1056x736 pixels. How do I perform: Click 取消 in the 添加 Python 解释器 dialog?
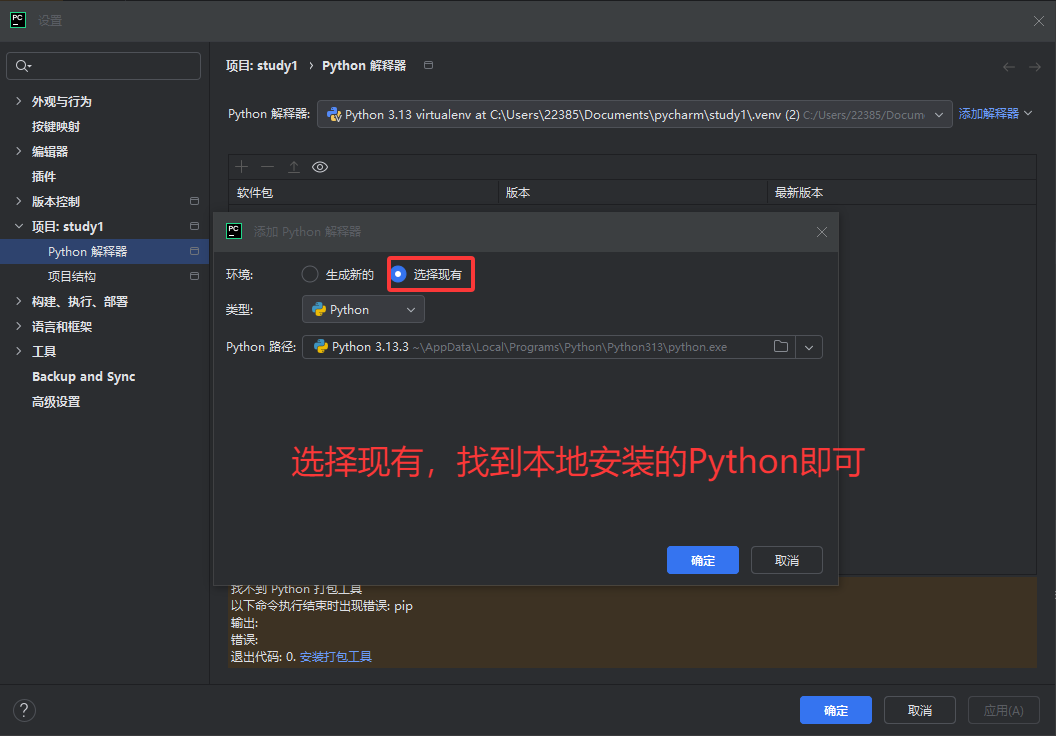pos(787,560)
